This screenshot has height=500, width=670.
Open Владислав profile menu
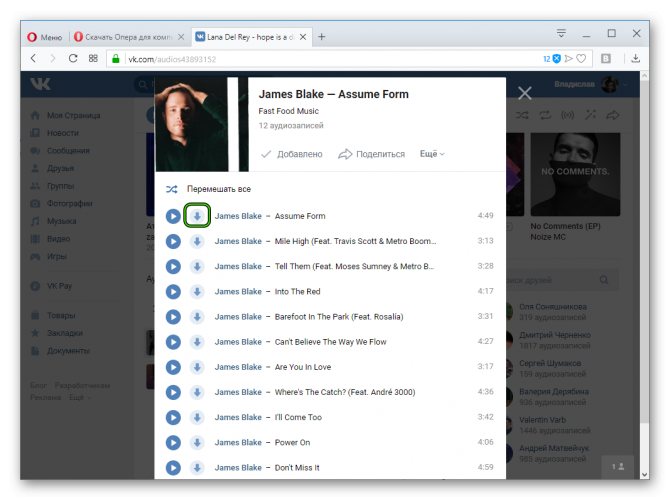pyautogui.click(x=591, y=85)
